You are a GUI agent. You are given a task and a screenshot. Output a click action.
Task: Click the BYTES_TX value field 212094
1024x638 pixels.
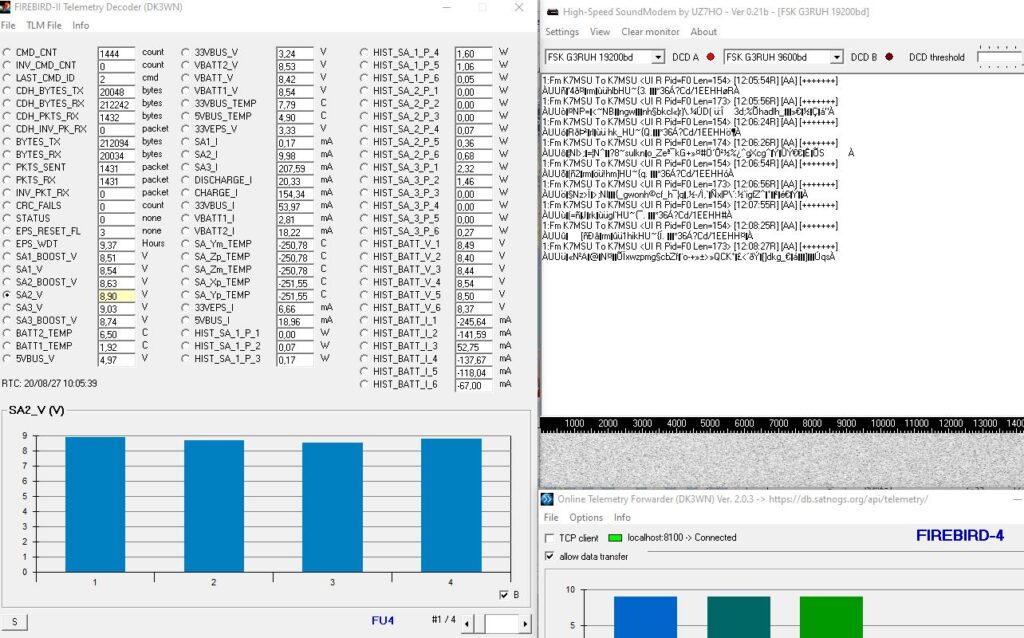[116, 143]
